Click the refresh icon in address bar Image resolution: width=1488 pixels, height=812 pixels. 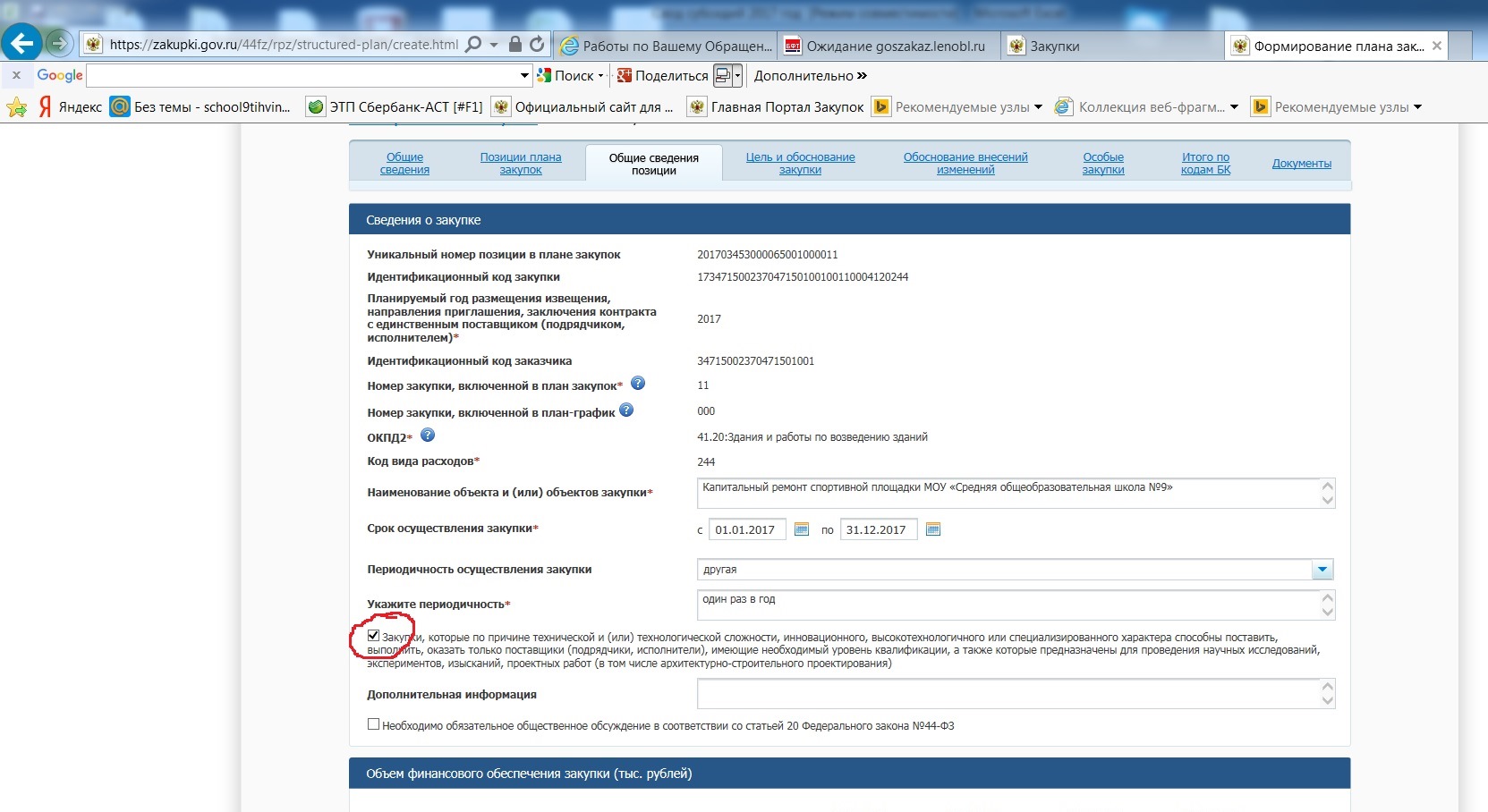click(537, 44)
